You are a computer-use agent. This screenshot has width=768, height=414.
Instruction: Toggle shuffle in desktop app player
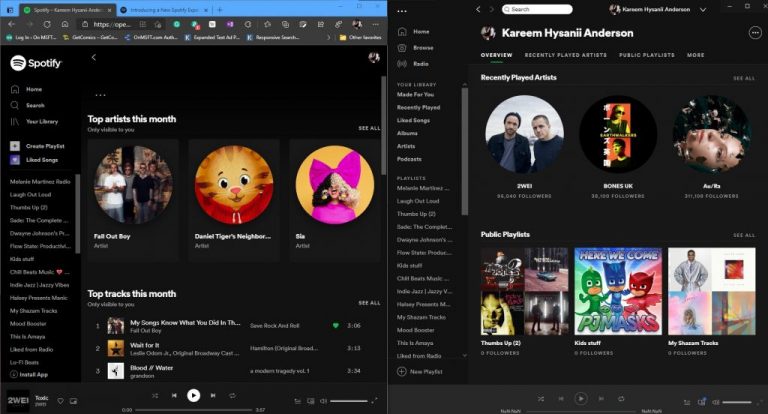tap(541, 399)
